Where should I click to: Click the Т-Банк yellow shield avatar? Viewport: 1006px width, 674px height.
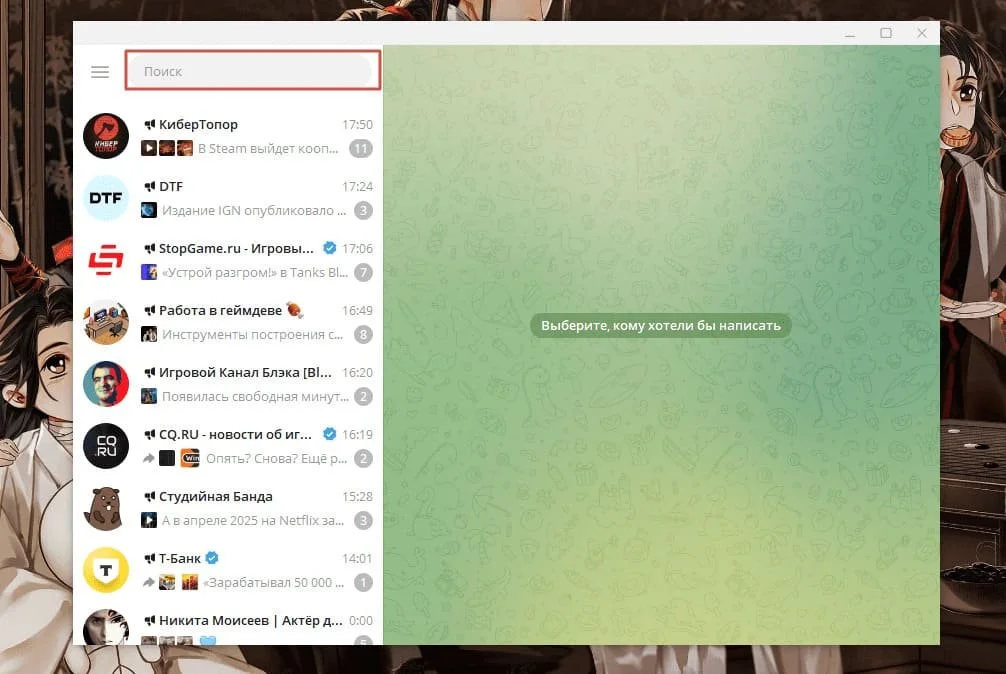tap(106, 570)
